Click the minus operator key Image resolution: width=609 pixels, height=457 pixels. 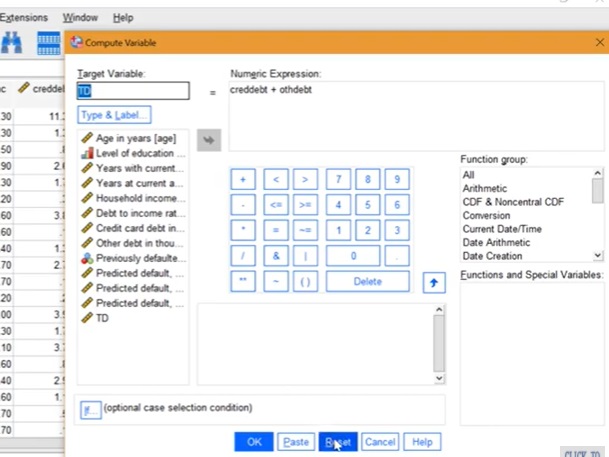click(243, 205)
